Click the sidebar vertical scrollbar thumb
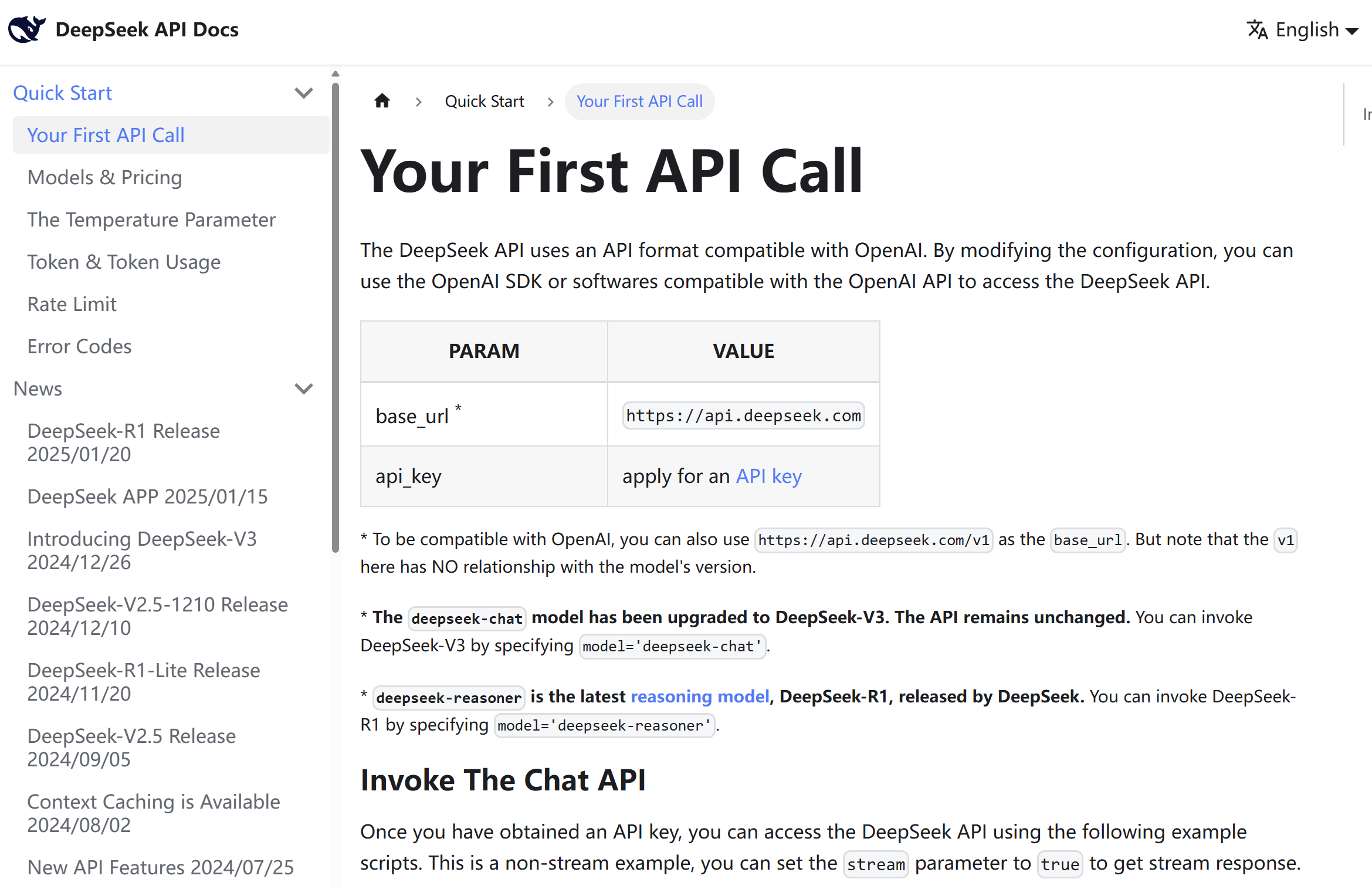 [x=336, y=317]
